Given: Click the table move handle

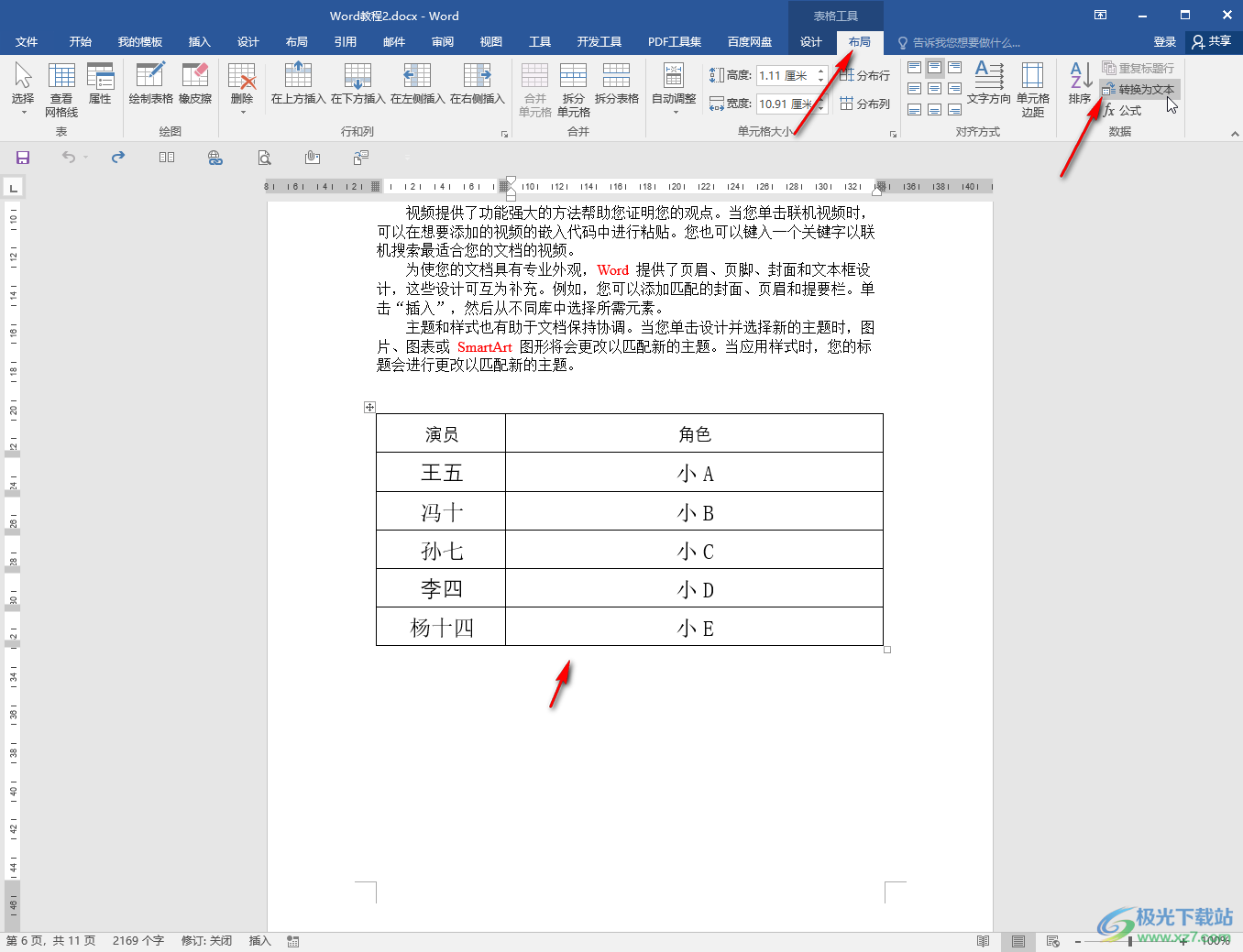Looking at the screenshot, I should (x=369, y=407).
